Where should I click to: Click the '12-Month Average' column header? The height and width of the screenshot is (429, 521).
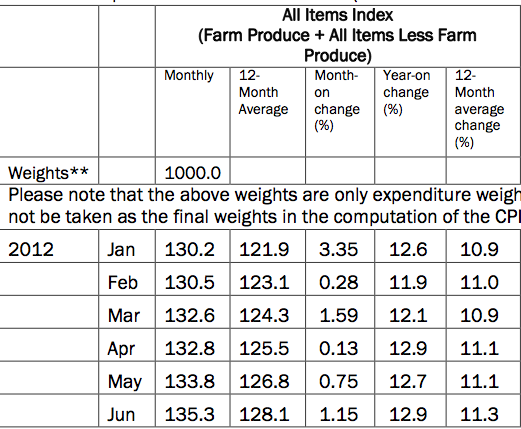pos(263,92)
